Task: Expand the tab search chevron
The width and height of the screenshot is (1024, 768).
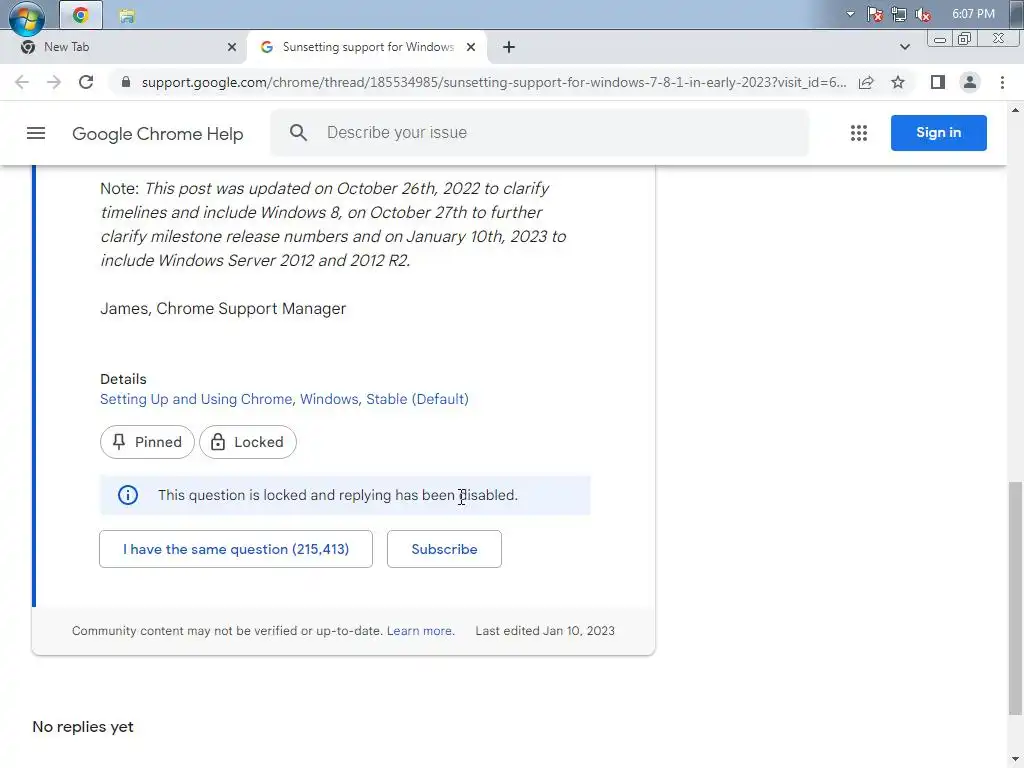Action: (x=904, y=47)
